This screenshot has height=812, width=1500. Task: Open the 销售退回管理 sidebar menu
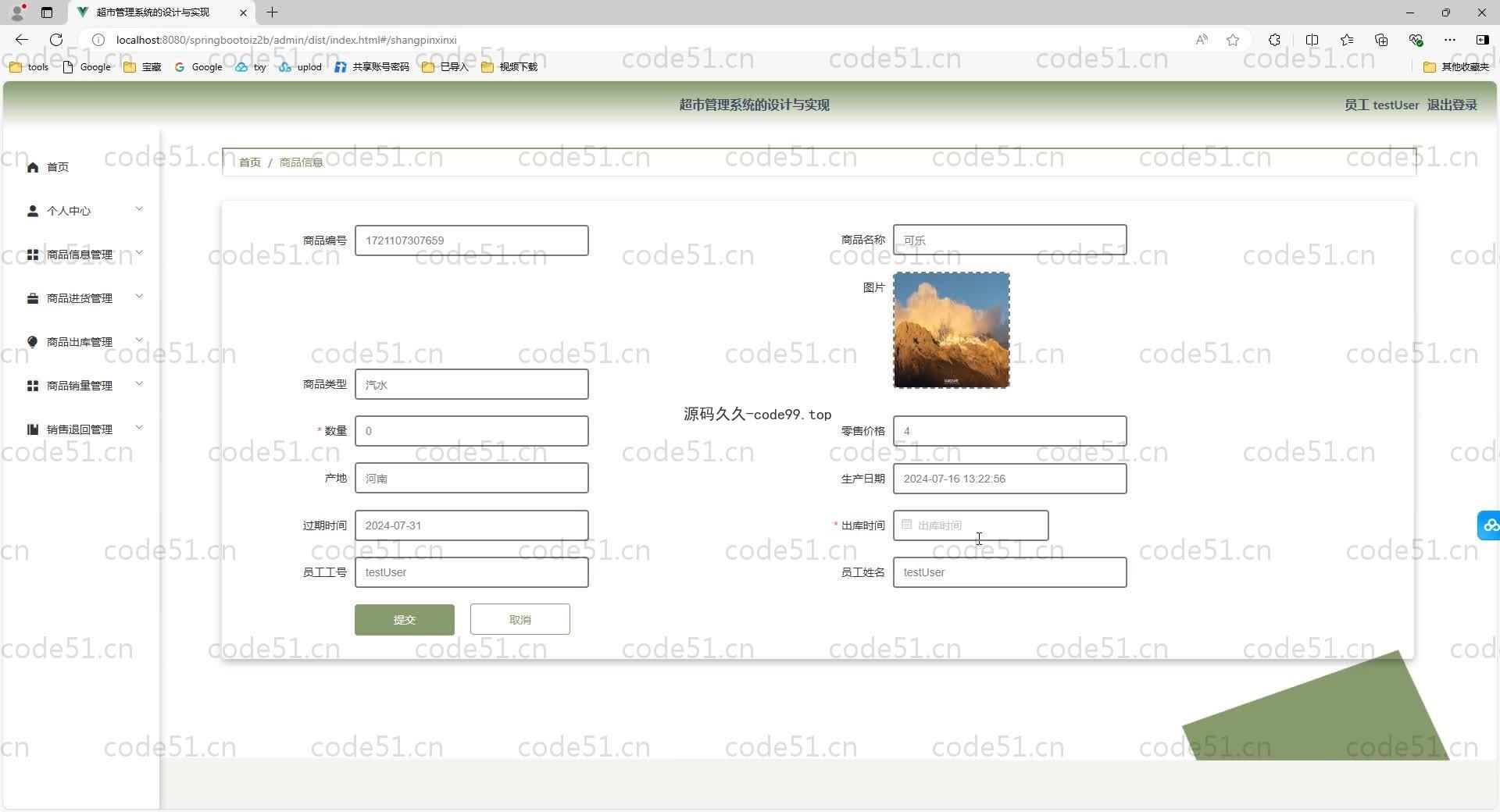[81, 429]
